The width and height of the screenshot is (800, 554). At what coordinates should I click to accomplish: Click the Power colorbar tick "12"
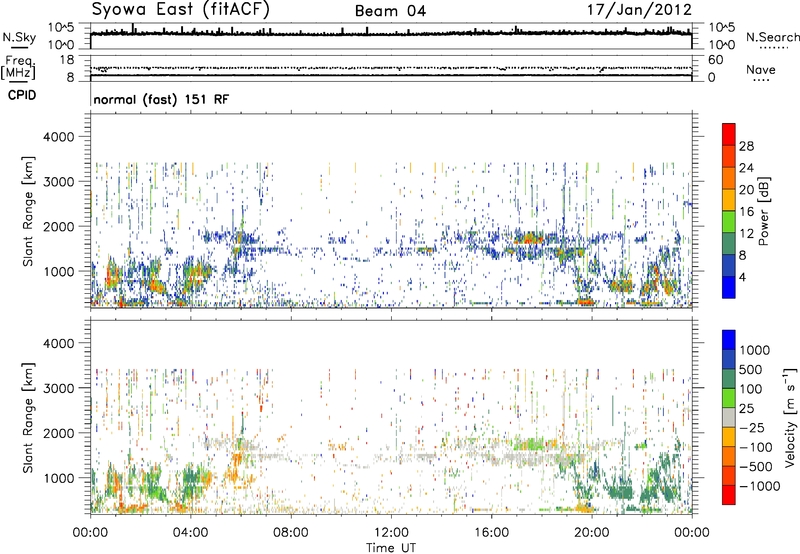746,234
